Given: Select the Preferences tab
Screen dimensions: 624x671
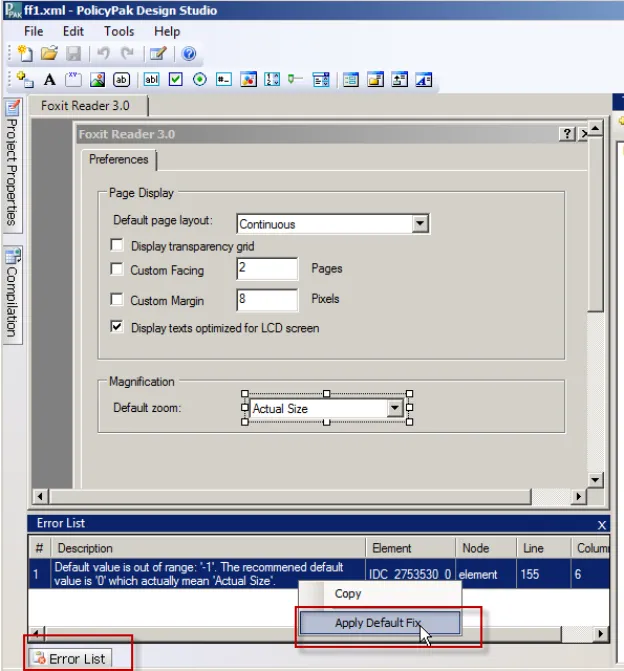Looking at the screenshot, I should pyautogui.click(x=119, y=160).
